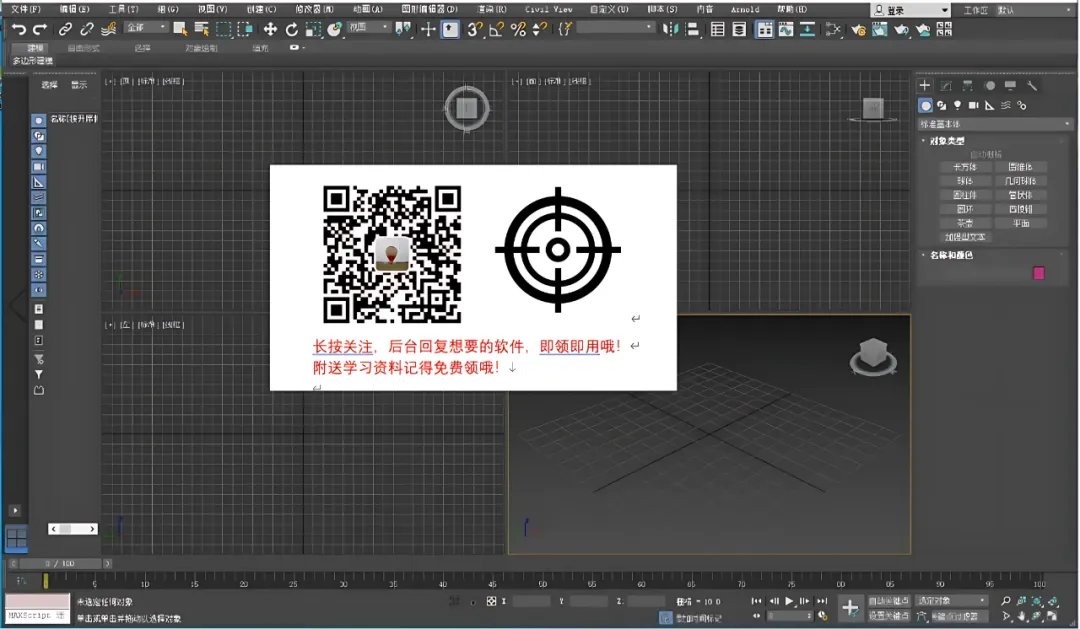Open the named selection sets dropdown
1080x629 pixels.
615,27
